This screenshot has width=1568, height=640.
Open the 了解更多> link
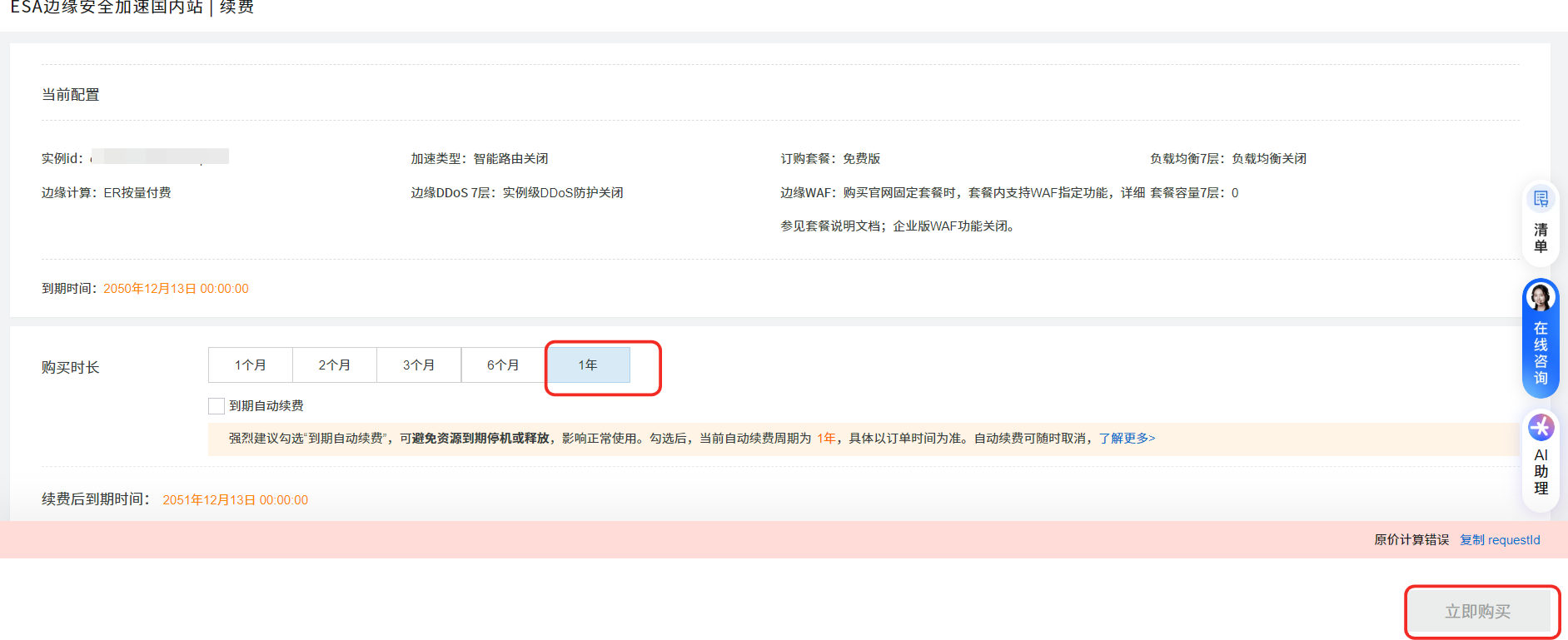pos(1127,438)
